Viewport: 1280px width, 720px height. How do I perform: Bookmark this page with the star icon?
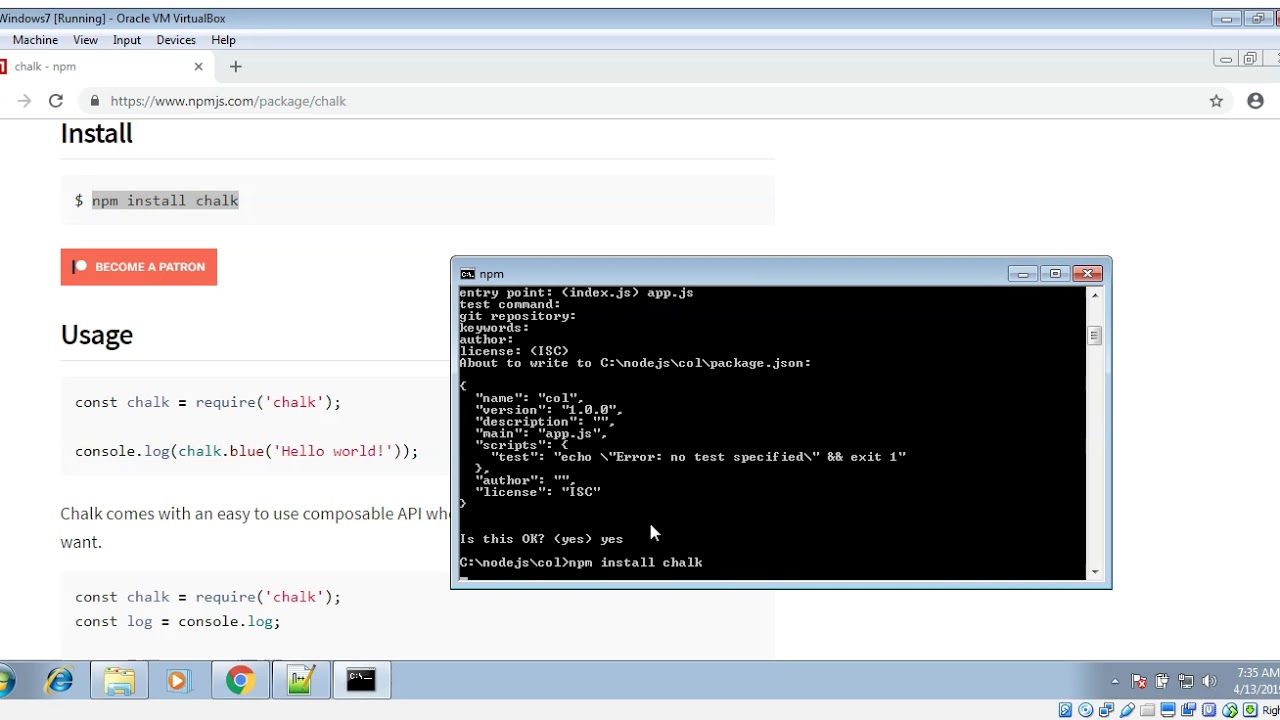[1216, 101]
